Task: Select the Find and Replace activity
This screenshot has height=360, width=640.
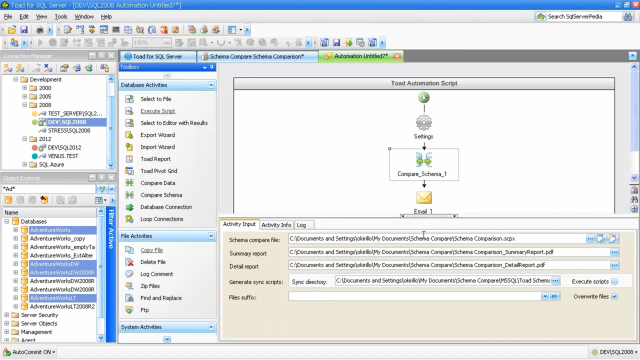Action: point(161,298)
